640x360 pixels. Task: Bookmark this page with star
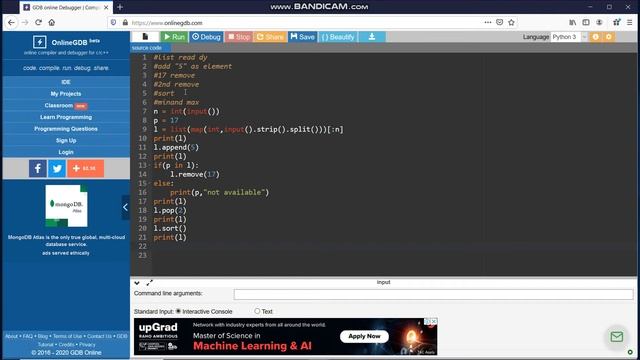pyautogui.click(x=511, y=22)
